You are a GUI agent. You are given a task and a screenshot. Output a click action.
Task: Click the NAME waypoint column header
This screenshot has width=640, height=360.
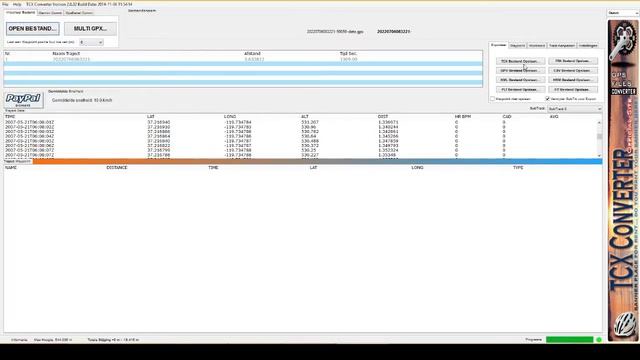[11, 168]
